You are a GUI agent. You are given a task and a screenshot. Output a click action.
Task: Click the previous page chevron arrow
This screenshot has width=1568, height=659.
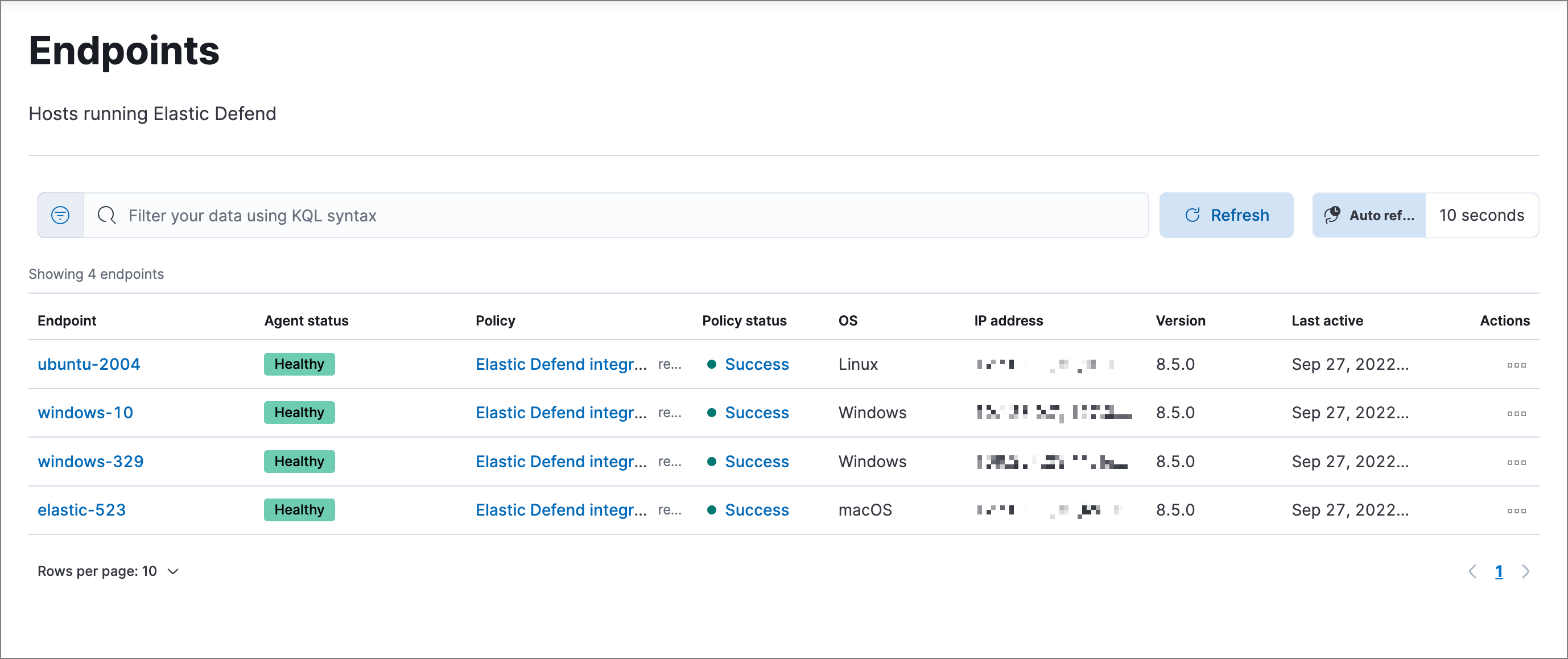click(1473, 571)
